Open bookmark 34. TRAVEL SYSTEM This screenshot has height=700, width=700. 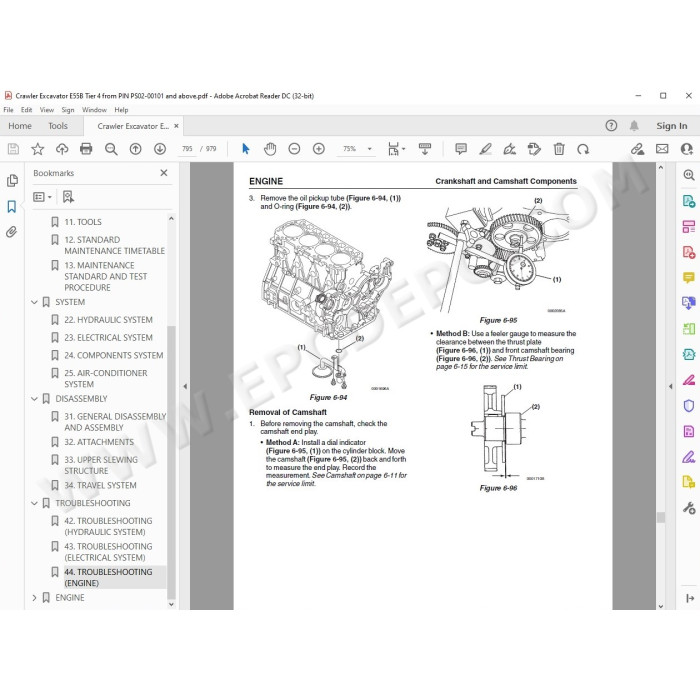(x=100, y=485)
